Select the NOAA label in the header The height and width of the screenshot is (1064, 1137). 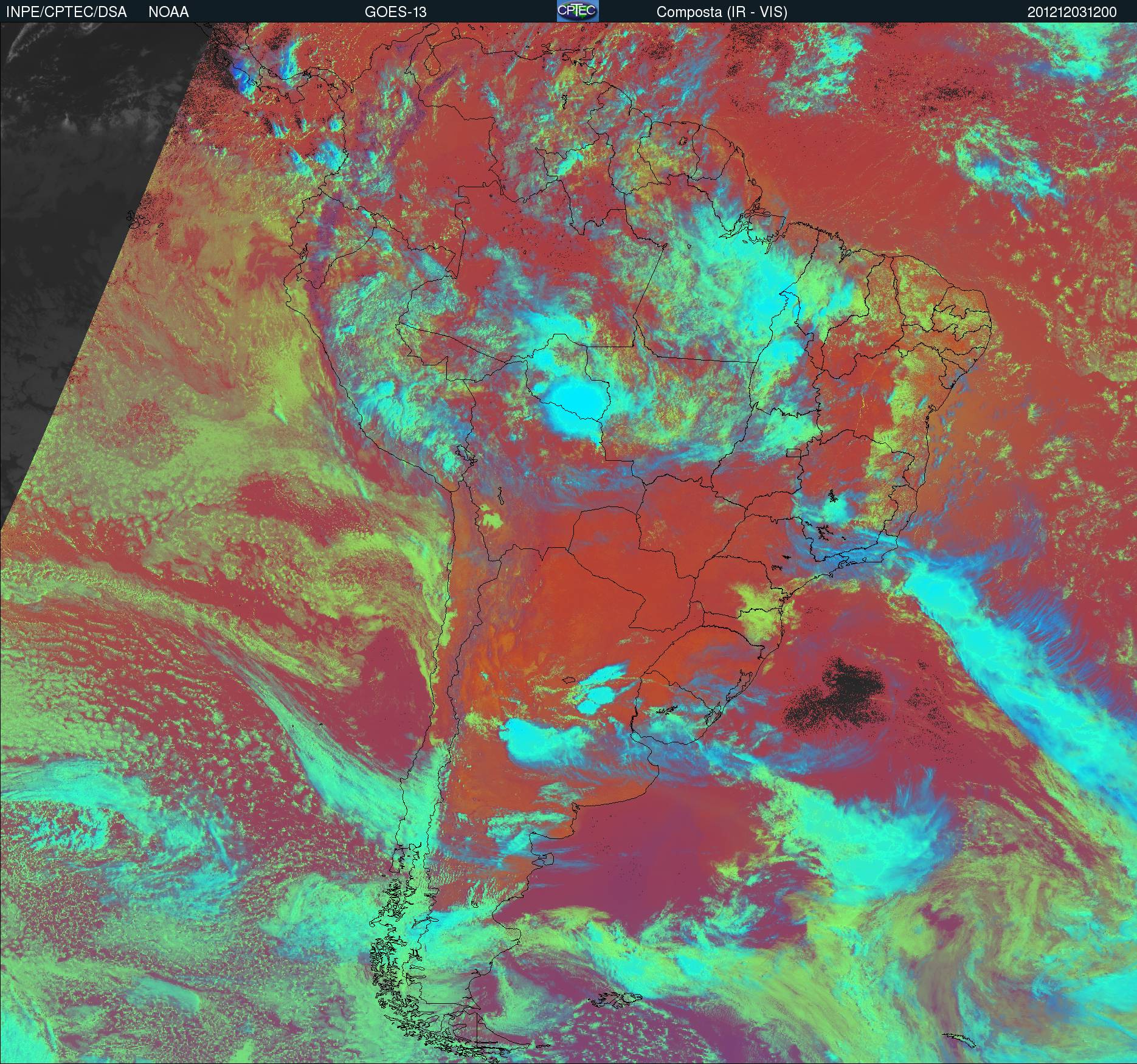pos(168,12)
